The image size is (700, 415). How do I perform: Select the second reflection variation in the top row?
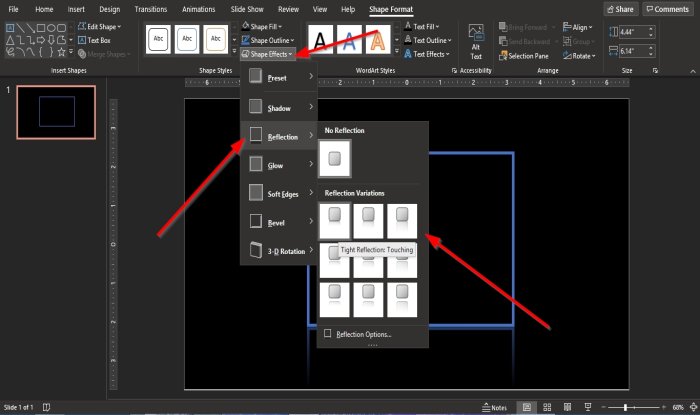pos(368,221)
